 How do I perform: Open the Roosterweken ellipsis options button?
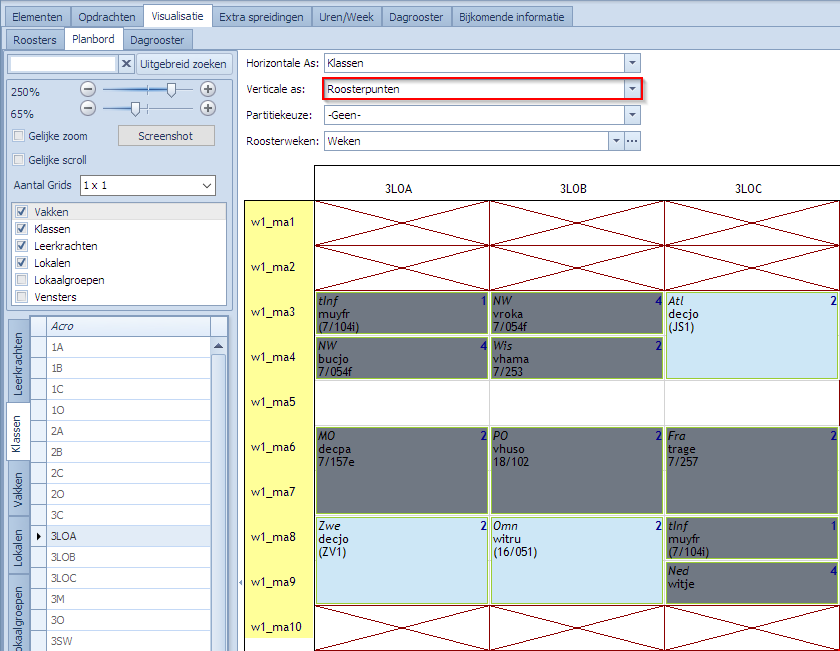[x=632, y=141]
